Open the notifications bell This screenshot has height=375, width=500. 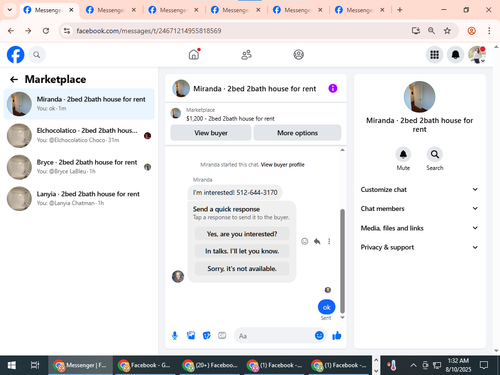455,55
